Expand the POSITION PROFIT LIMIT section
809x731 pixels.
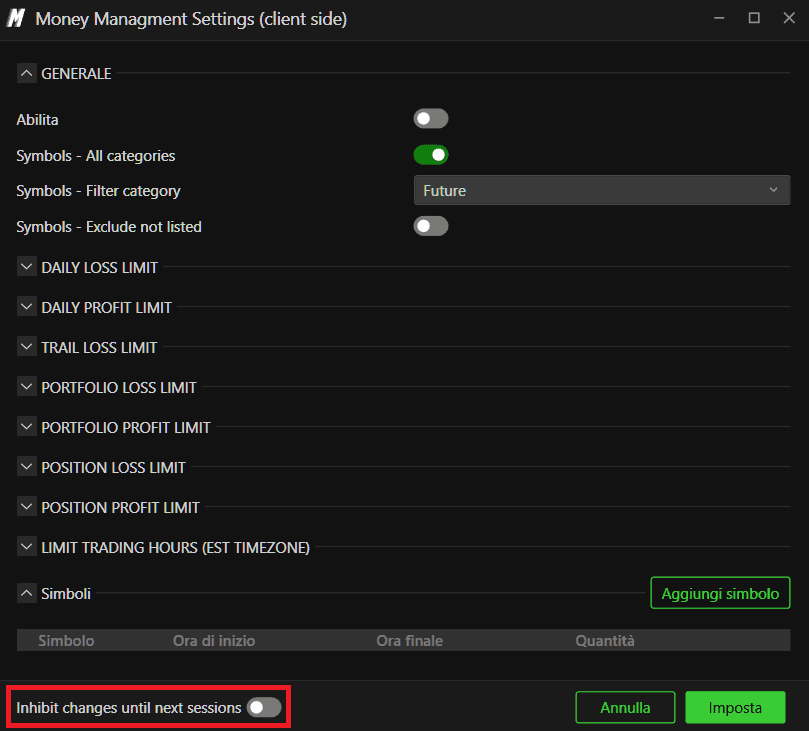pos(26,507)
